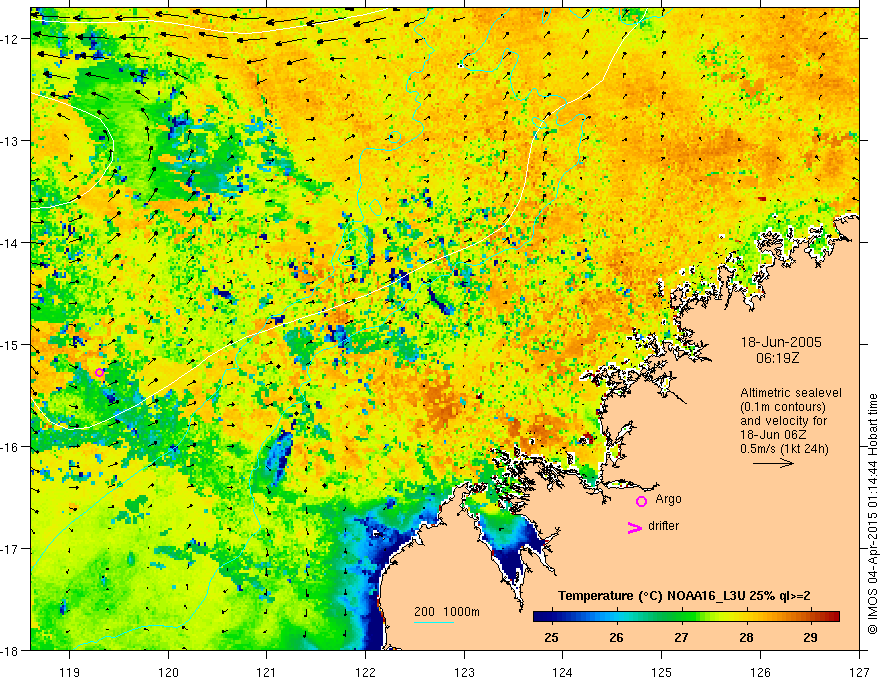Click the magenta drifter arrow symbol in legend
The height and width of the screenshot is (680, 880).
[634, 527]
